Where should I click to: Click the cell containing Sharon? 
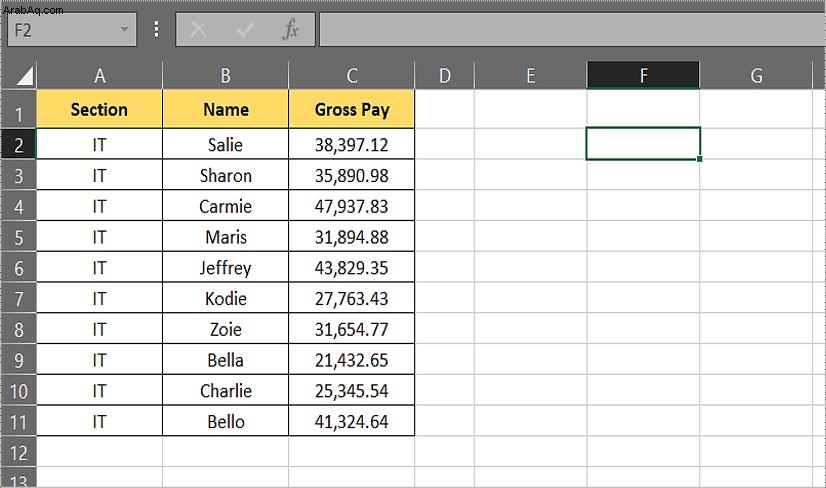point(225,175)
